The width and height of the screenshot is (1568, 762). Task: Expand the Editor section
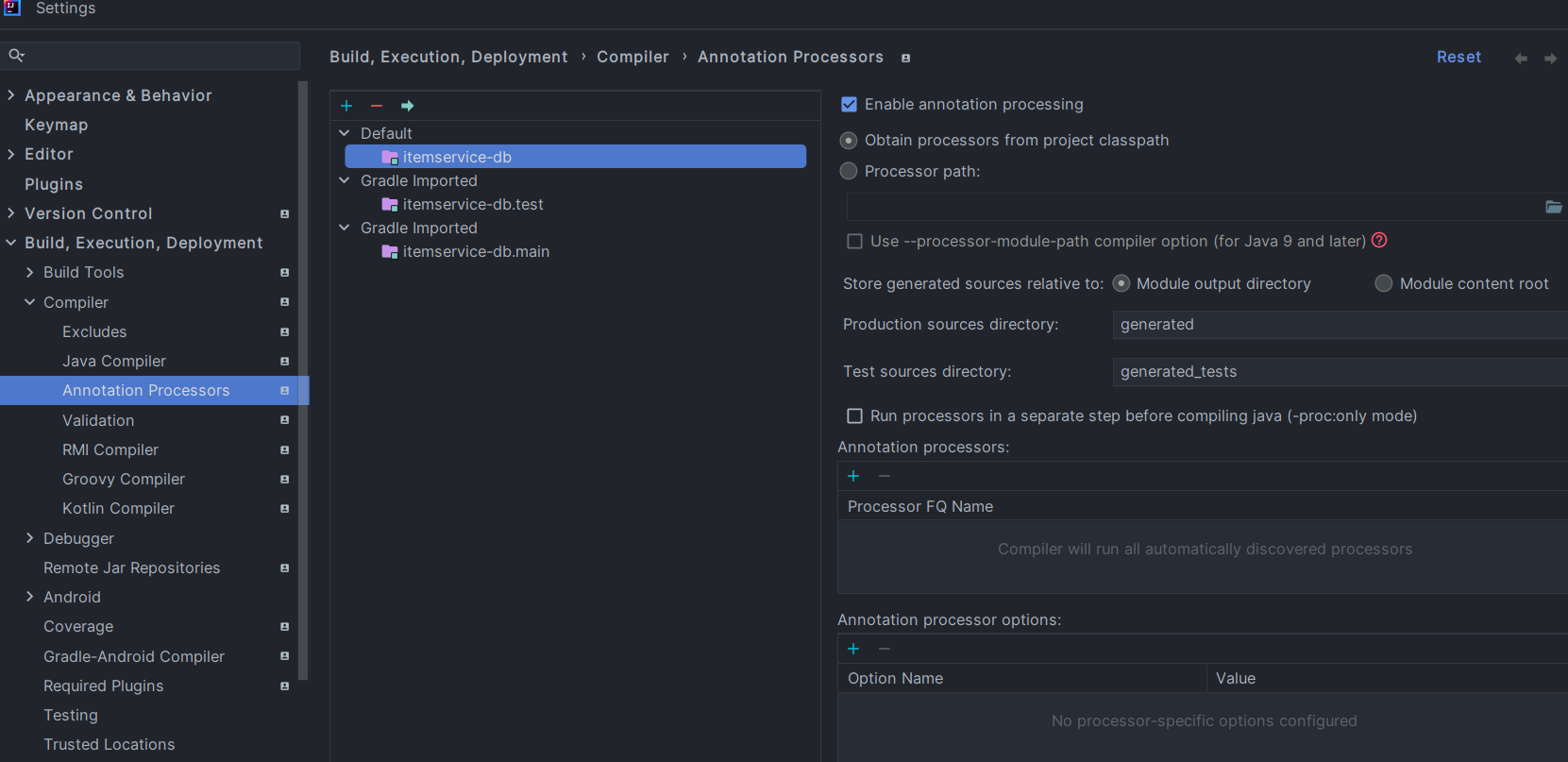coord(11,154)
